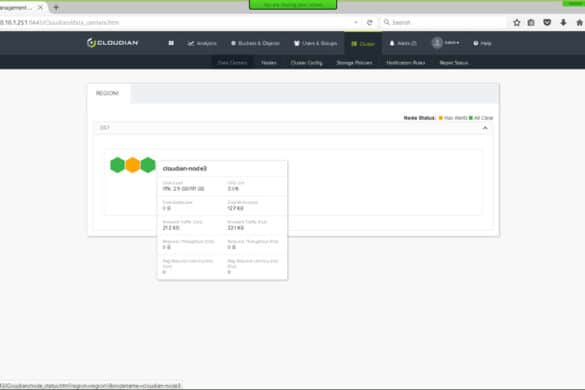View Alerts from the bell menu
This screenshot has width=585, height=390.
(x=403, y=43)
